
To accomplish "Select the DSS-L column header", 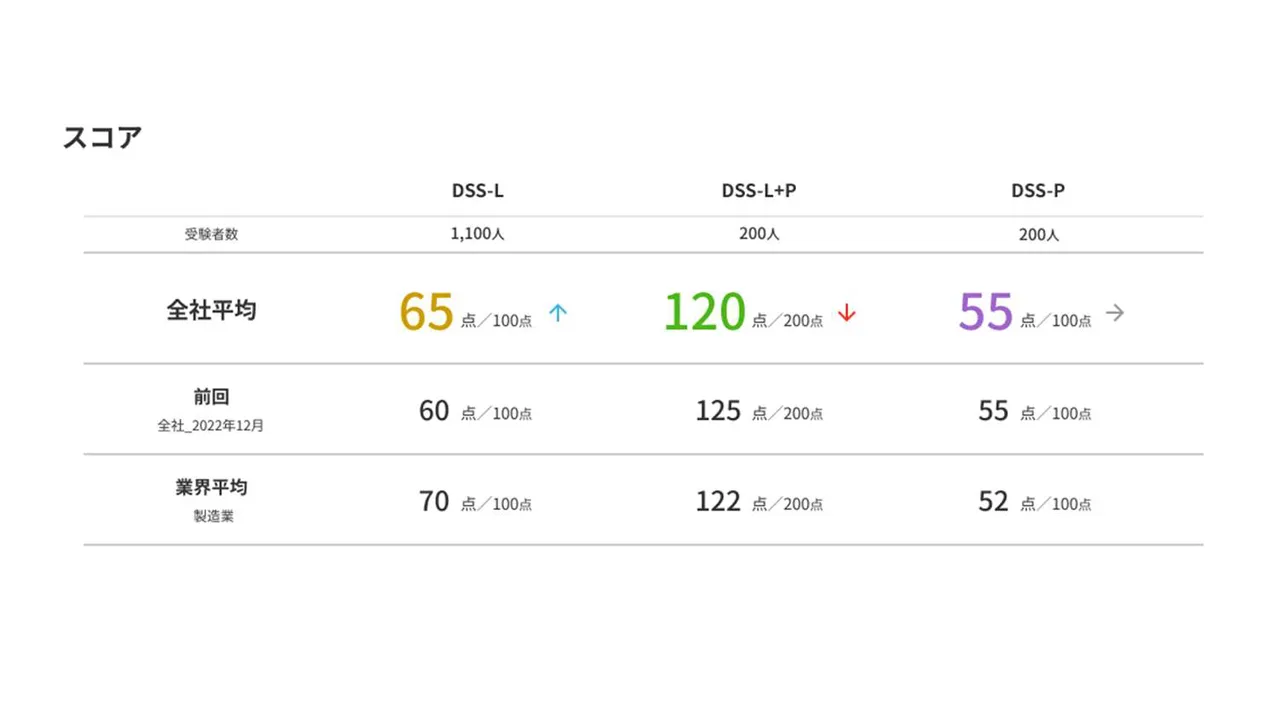I will [x=478, y=190].
